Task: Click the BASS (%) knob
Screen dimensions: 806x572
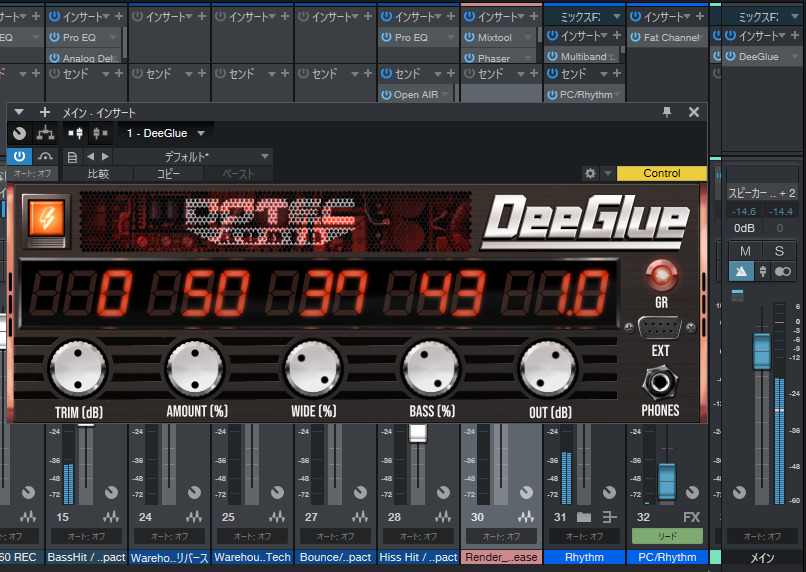Action: pyautogui.click(x=431, y=368)
